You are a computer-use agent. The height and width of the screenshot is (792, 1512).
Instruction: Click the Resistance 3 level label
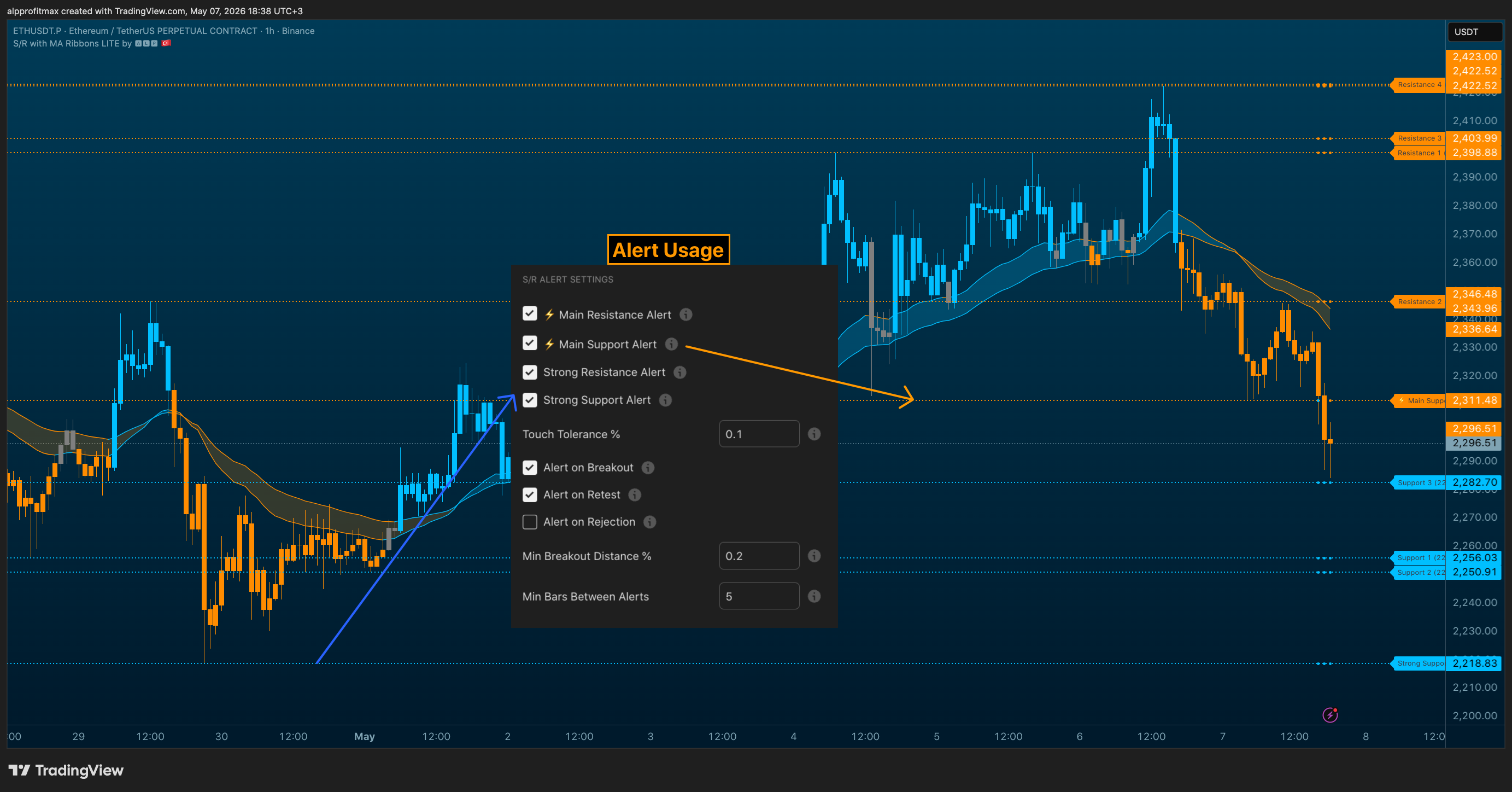[x=1418, y=138]
